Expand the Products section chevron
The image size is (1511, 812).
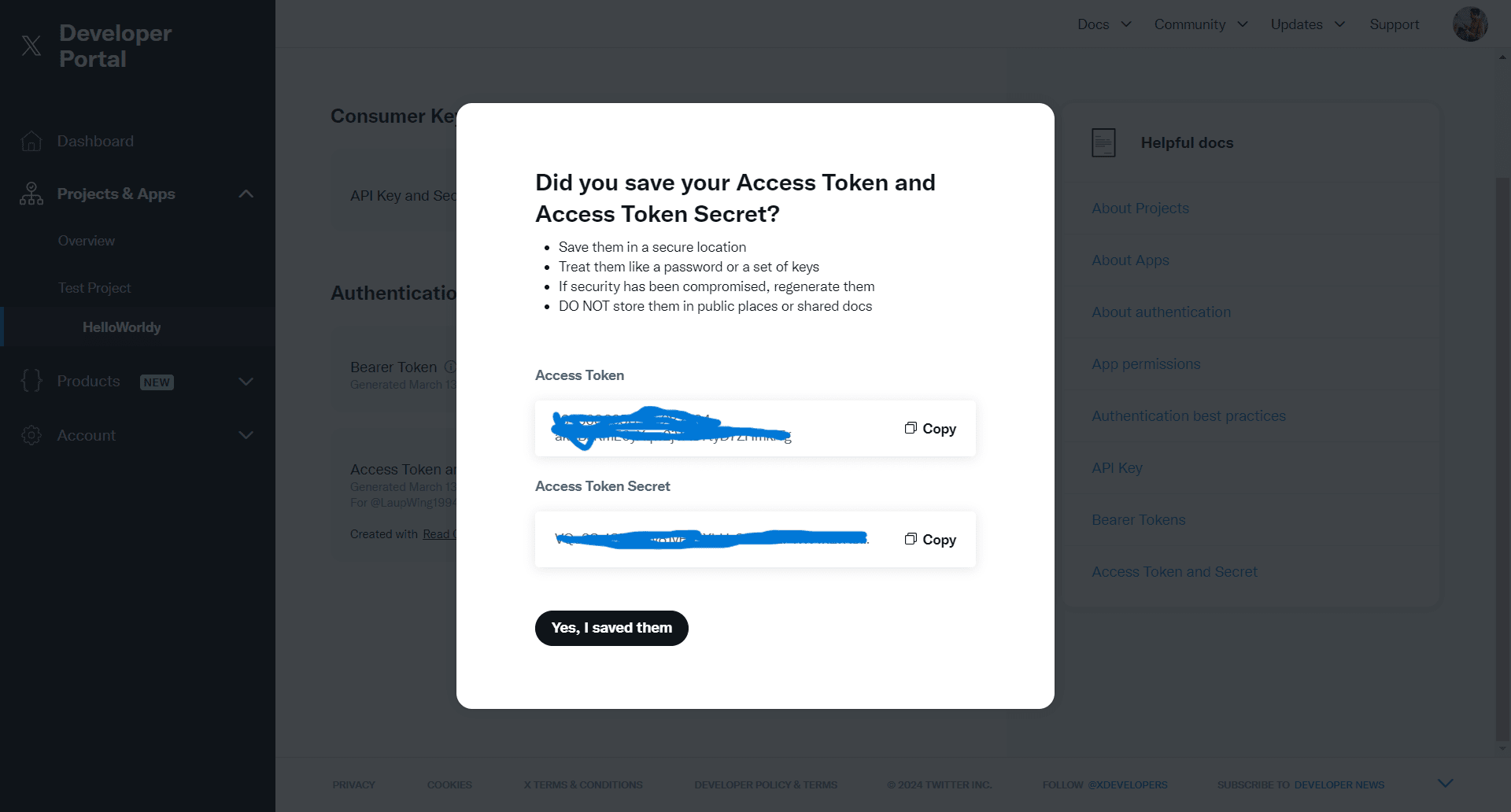click(246, 382)
